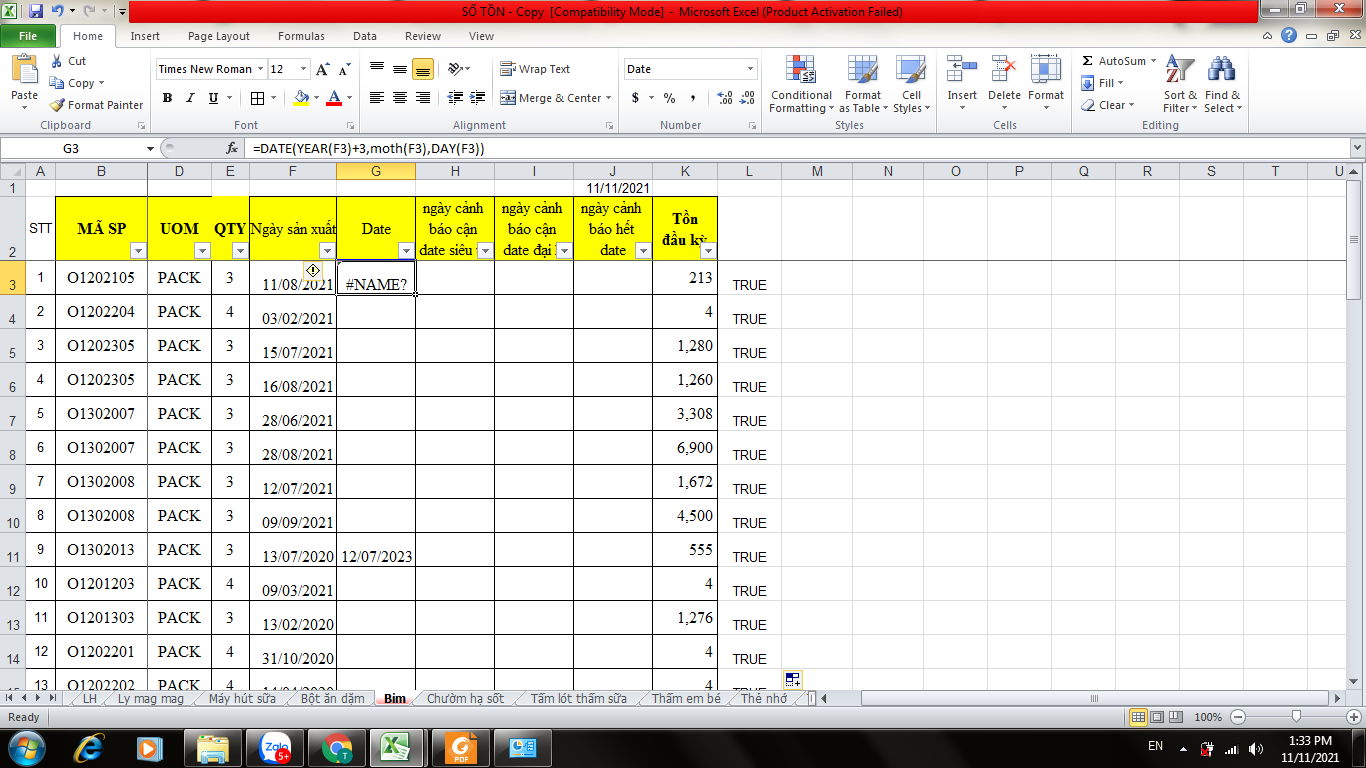The width and height of the screenshot is (1366, 768).
Task: Toggle Underline formatting
Action: point(213,98)
